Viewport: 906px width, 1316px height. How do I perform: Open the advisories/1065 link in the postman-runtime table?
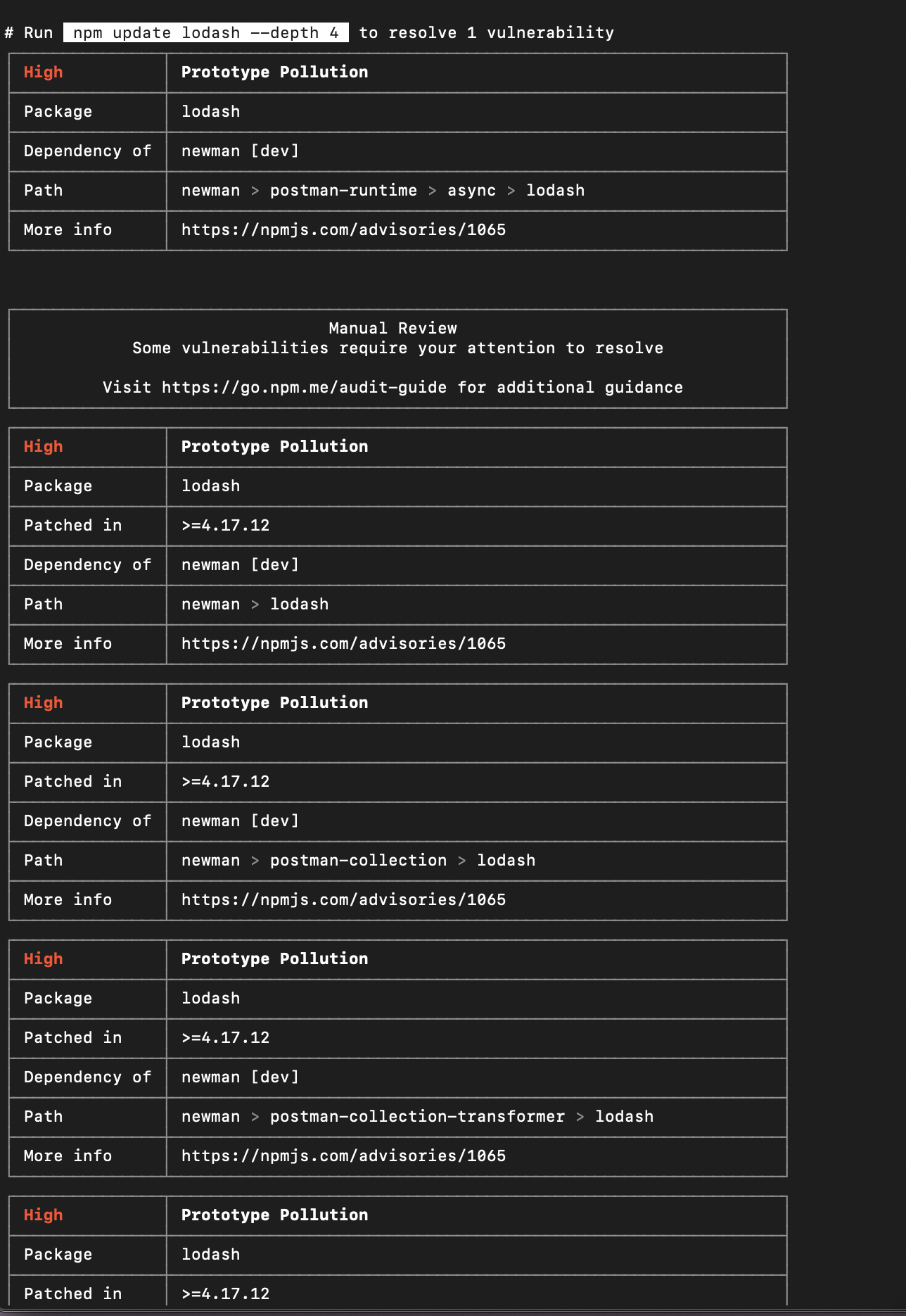[x=343, y=230]
